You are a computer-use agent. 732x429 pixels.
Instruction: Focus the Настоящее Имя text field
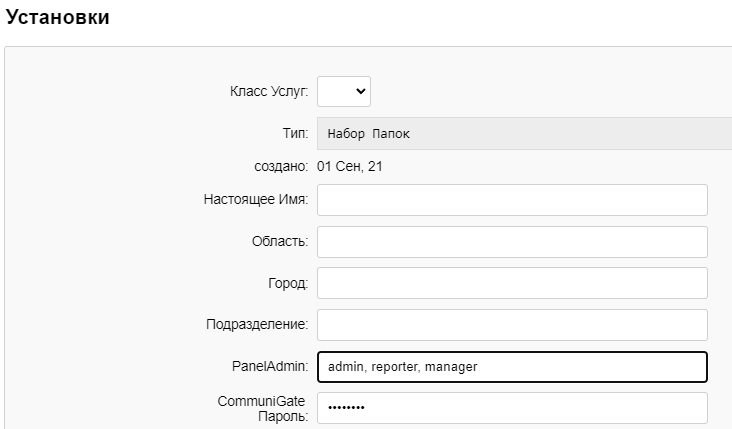[512, 200]
